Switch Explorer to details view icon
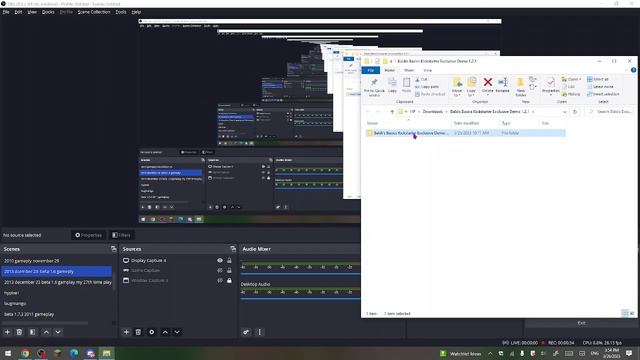 (x=625, y=313)
